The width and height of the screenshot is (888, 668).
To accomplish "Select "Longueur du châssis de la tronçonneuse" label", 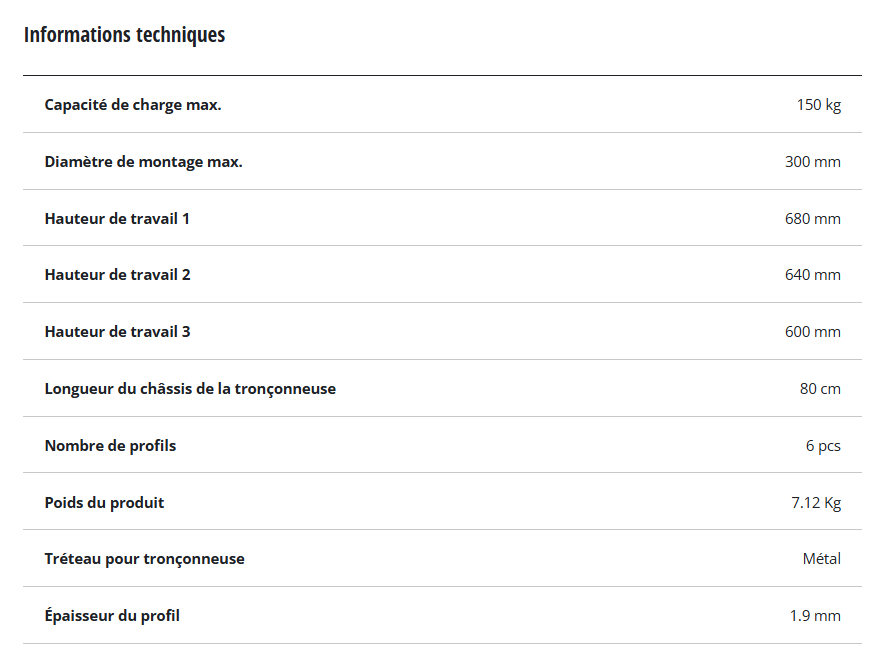I will pyautogui.click(x=190, y=389).
